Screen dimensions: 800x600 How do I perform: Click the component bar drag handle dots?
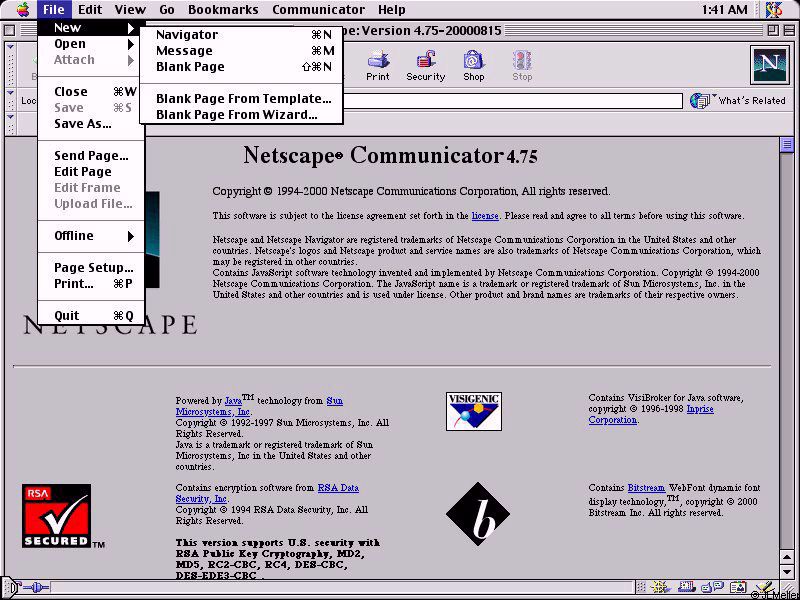pyautogui.click(x=641, y=587)
